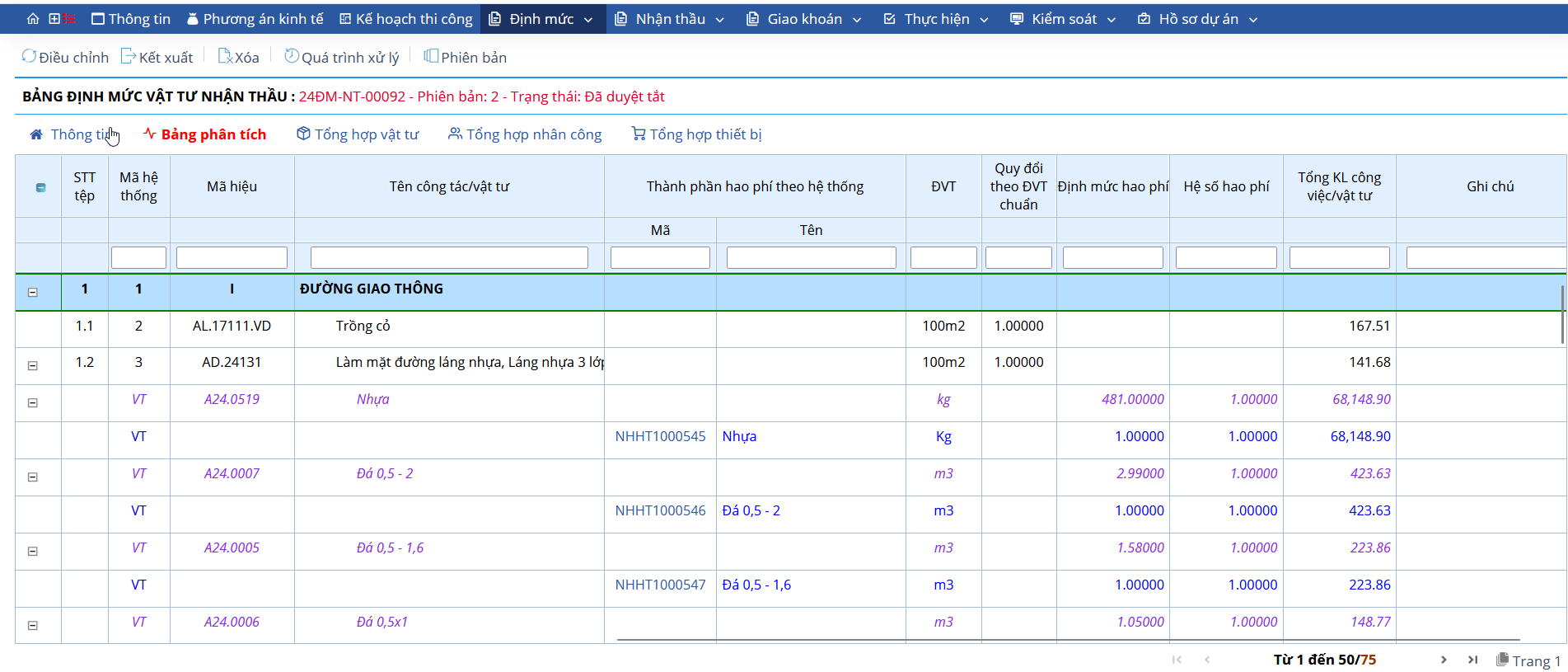Click the Trang 1 page indicator
The width and height of the screenshot is (1568, 672).
tap(1528, 660)
